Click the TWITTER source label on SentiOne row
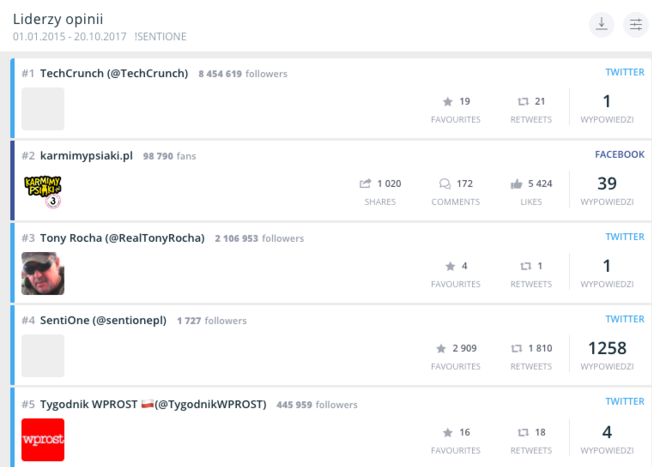The width and height of the screenshot is (652, 467). pyautogui.click(x=625, y=319)
